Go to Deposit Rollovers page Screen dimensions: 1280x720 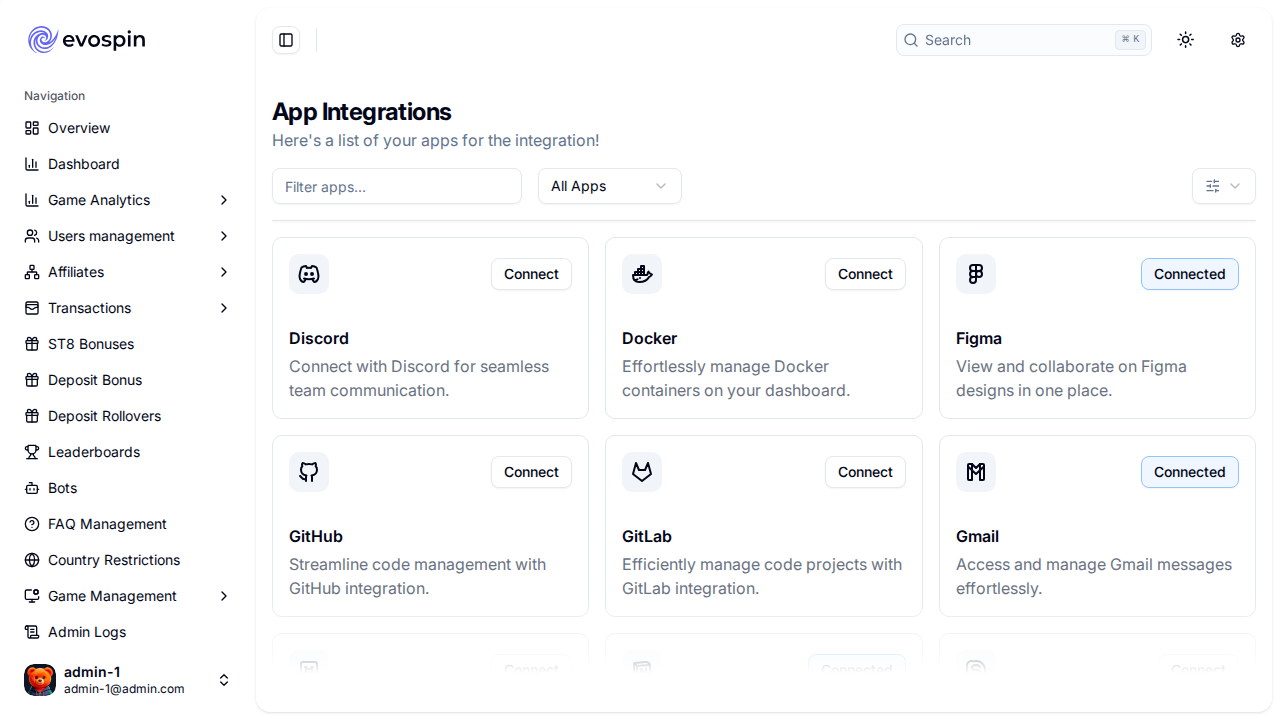[x=128, y=416]
